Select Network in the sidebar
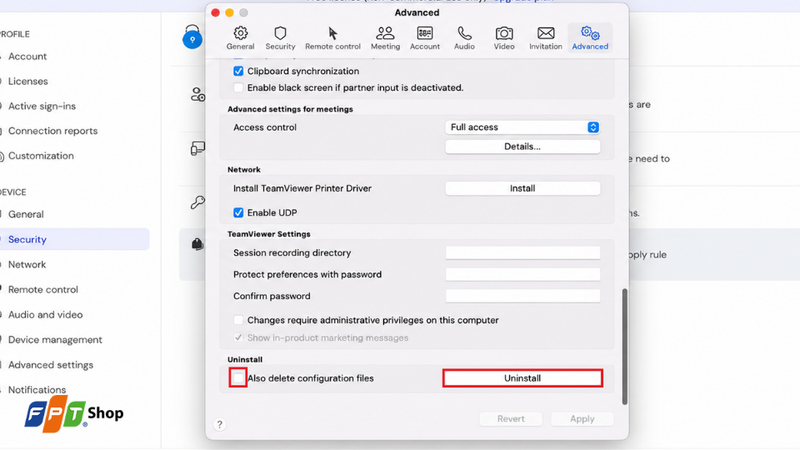 27,264
